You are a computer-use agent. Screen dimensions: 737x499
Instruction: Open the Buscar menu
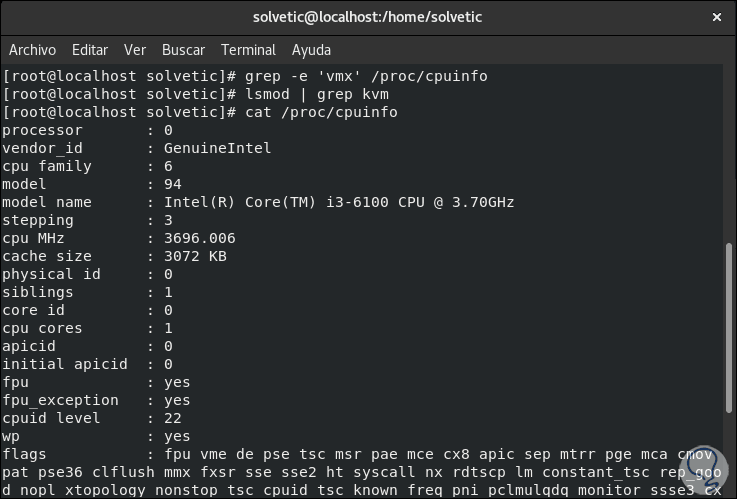(x=183, y=50)
